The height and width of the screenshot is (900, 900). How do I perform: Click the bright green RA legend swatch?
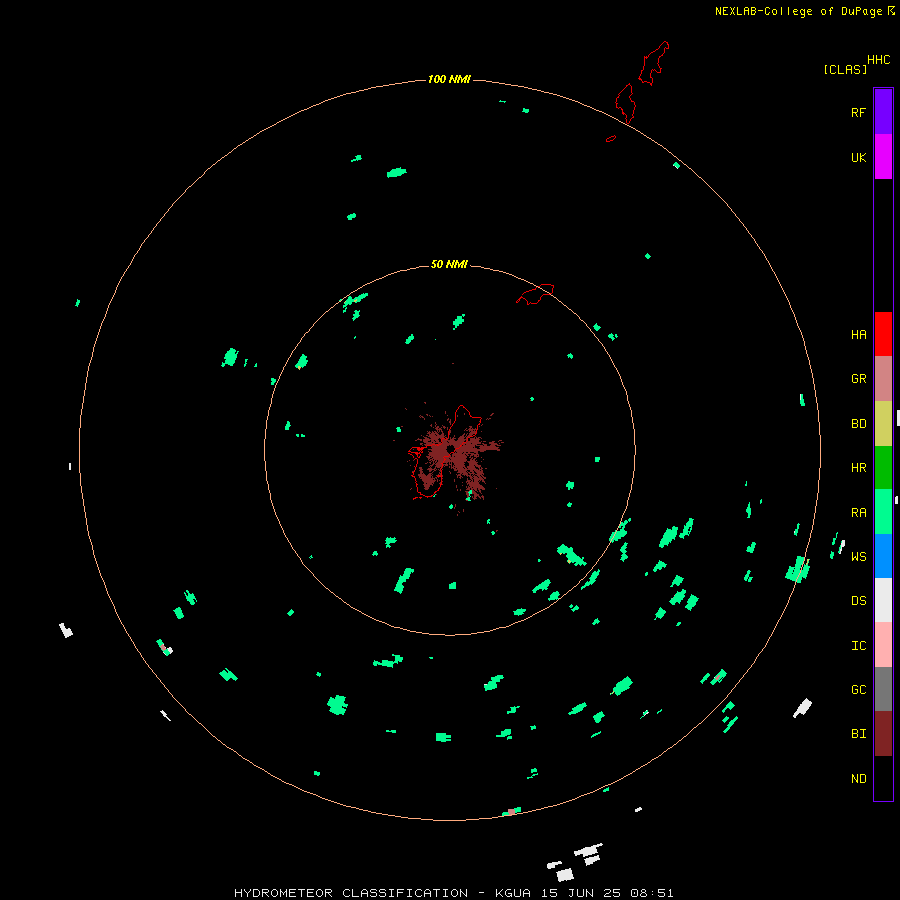coord(883,512)
